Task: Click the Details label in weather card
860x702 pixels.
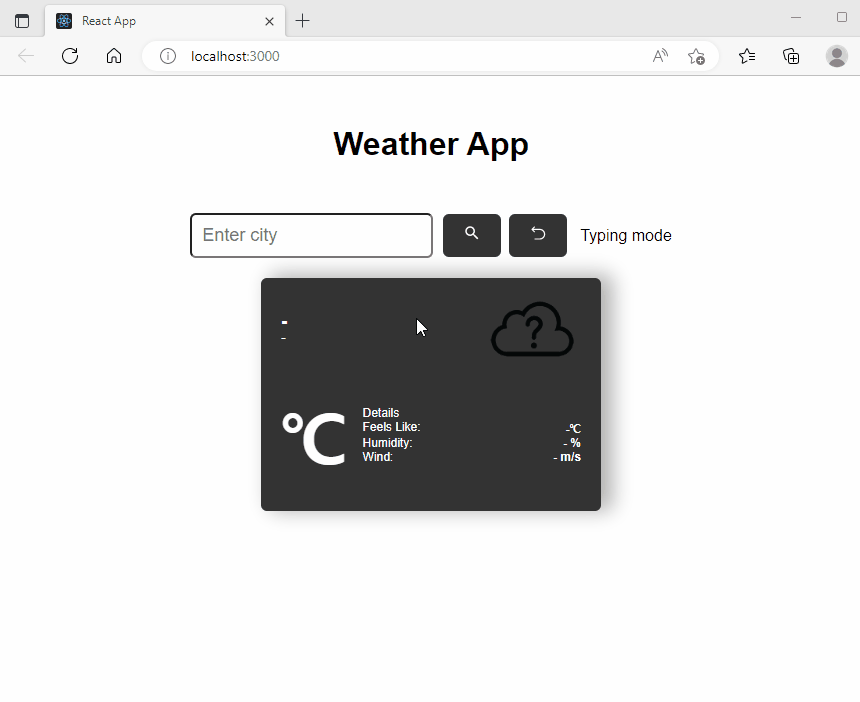Action: (x=381, y=412)
